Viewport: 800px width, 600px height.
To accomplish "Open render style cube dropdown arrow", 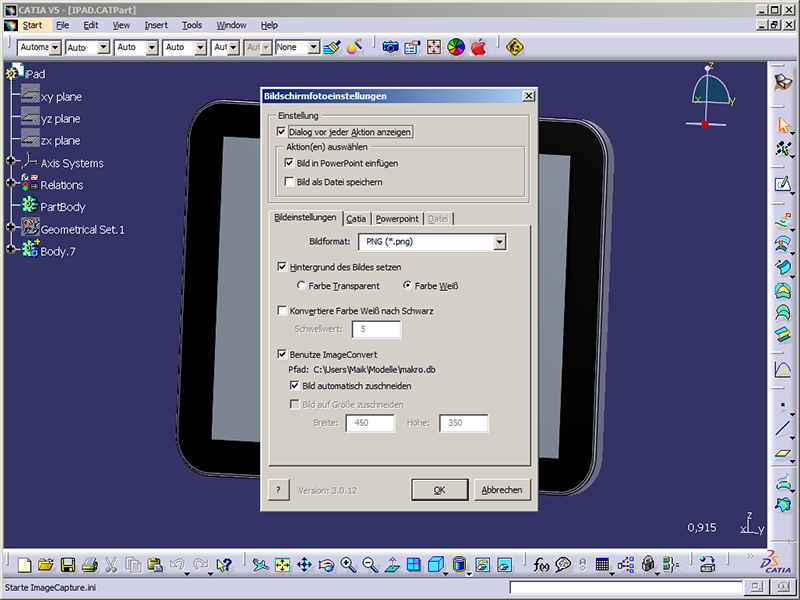I will (447, 573).
